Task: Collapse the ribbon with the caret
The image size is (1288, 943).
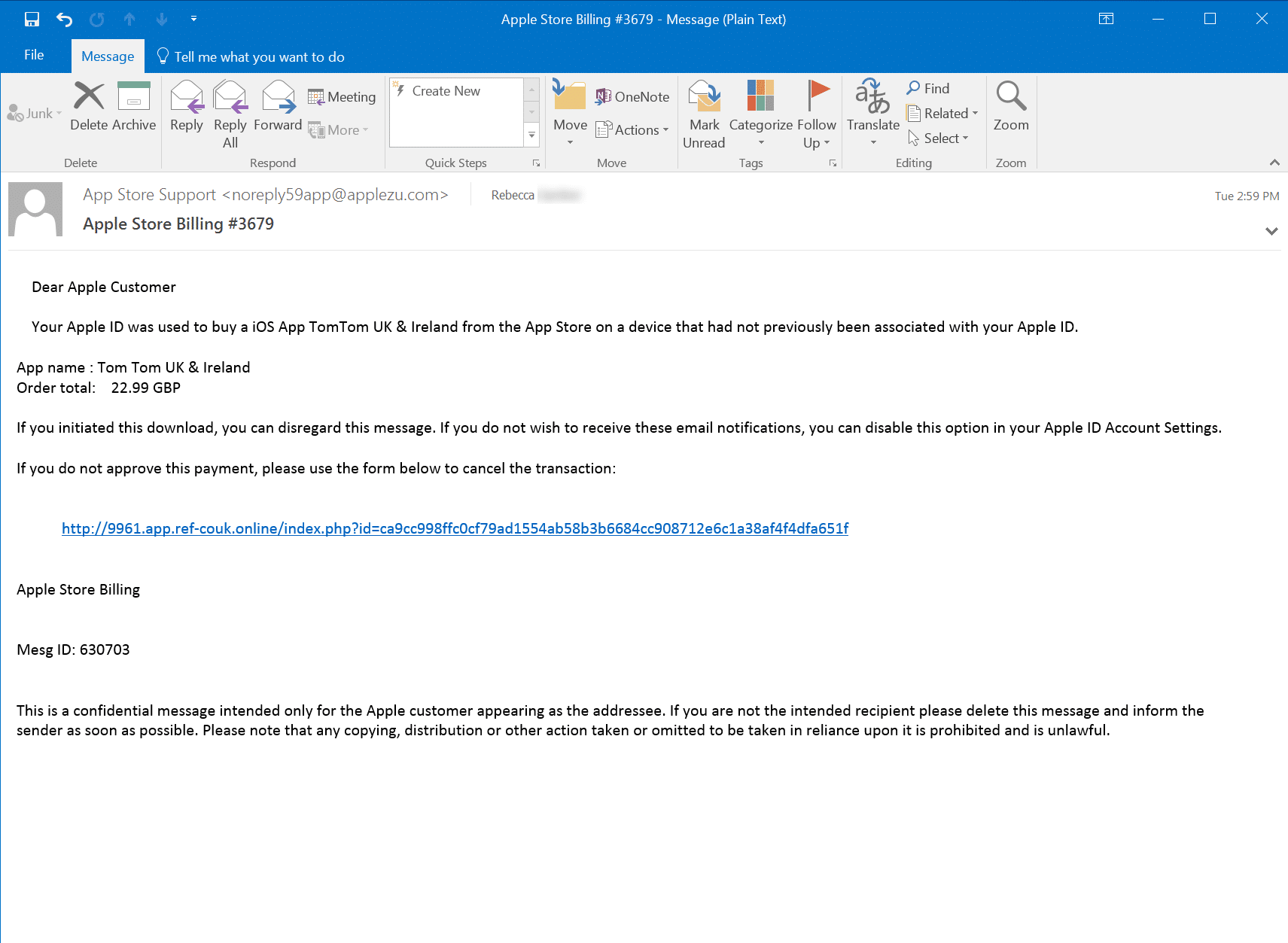Action: [1274, 163]
